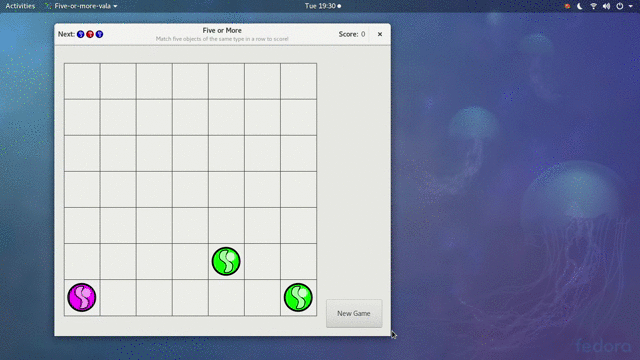Click the last blue ball in Next preview
Screen dimensions: 640x360
[x=99, y=34]
